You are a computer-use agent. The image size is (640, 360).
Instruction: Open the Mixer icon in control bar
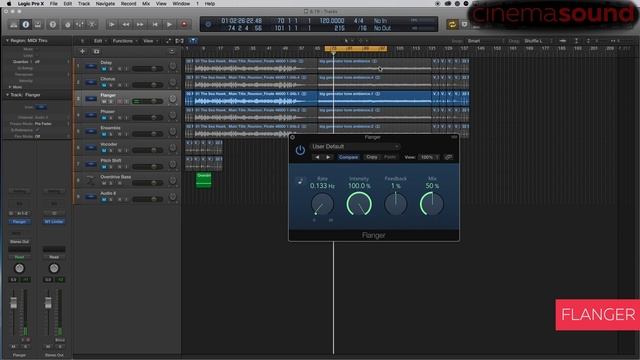[x=80, y=24]
